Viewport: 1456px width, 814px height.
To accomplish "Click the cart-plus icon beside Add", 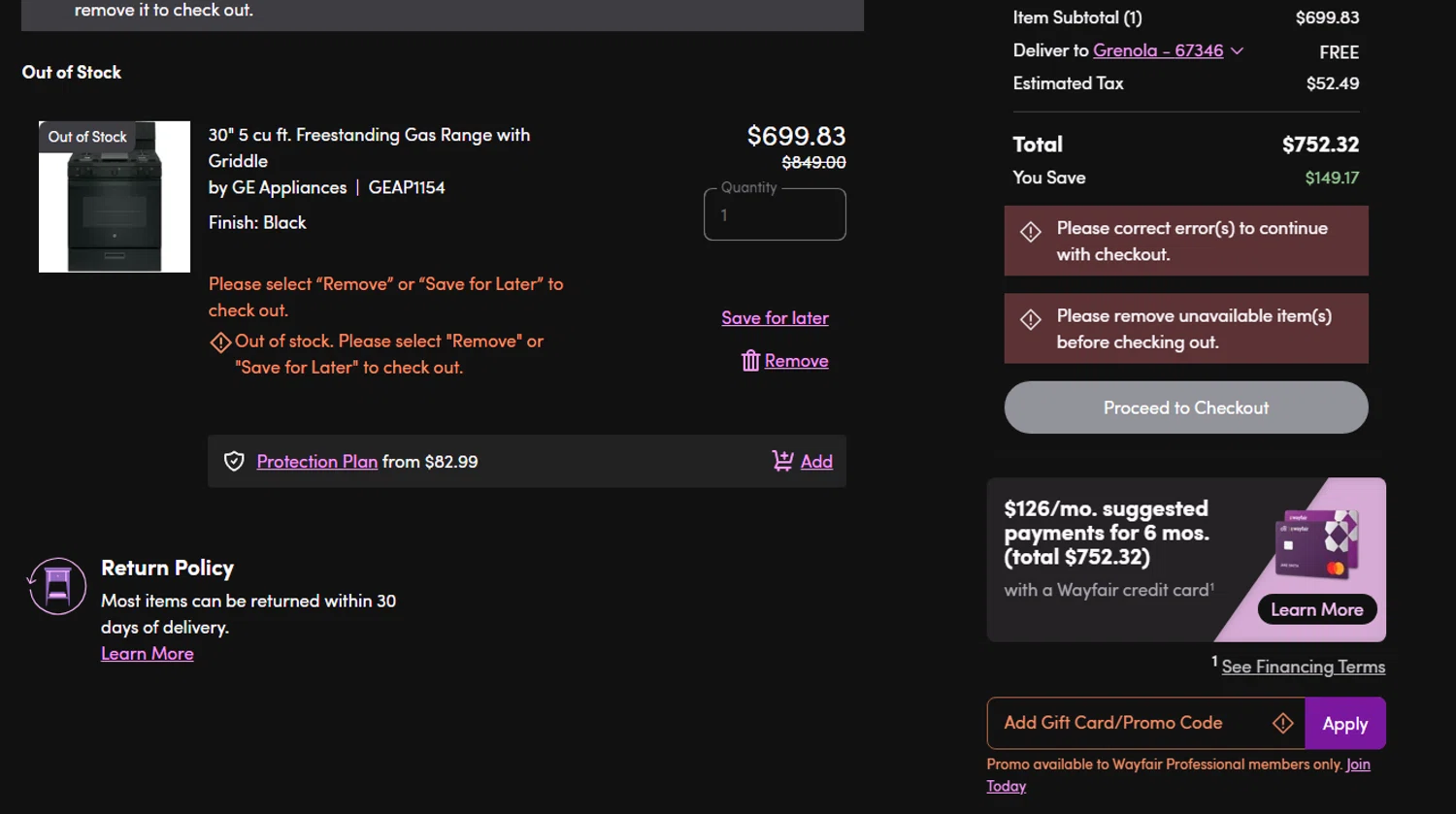I will 782,461.
